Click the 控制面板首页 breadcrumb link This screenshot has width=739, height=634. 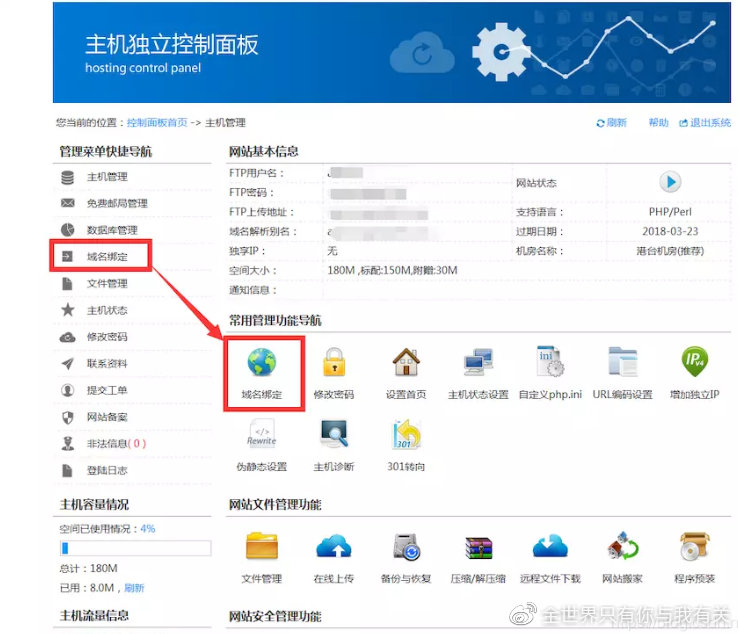click(x=156, y=123)
